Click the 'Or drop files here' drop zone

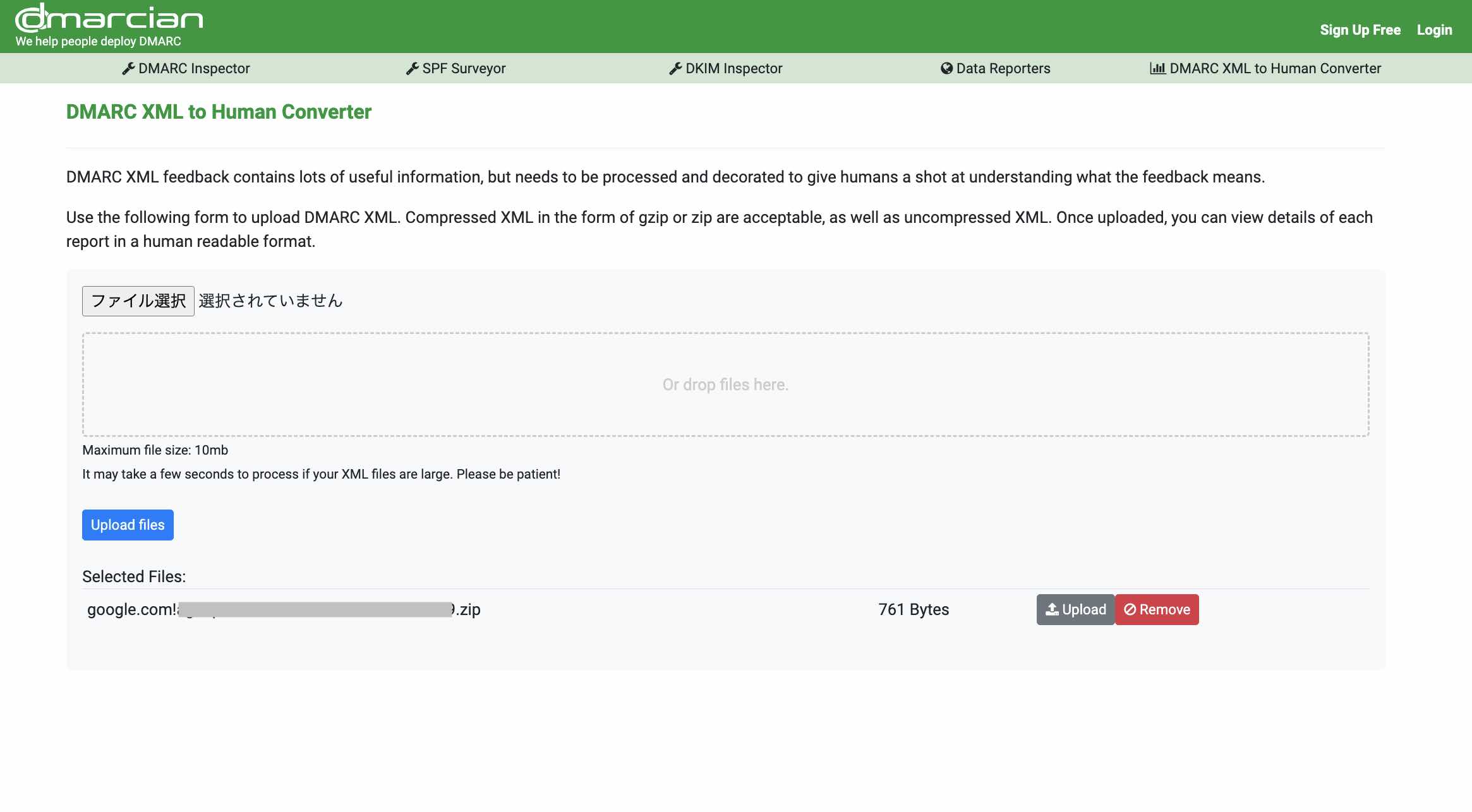[725, 385]
